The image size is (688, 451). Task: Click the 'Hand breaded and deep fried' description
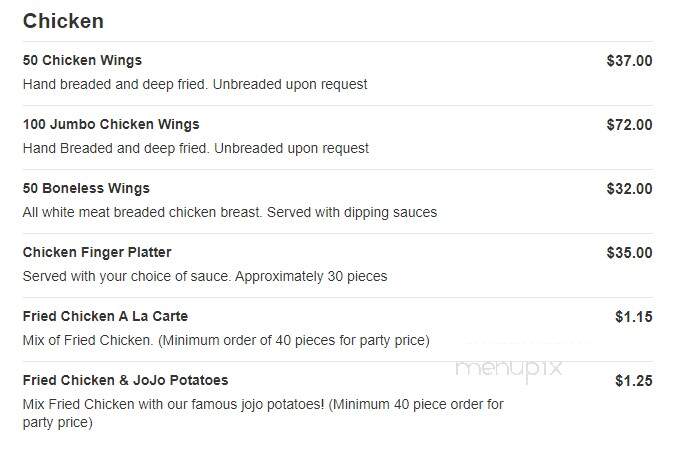click(195, 84)
